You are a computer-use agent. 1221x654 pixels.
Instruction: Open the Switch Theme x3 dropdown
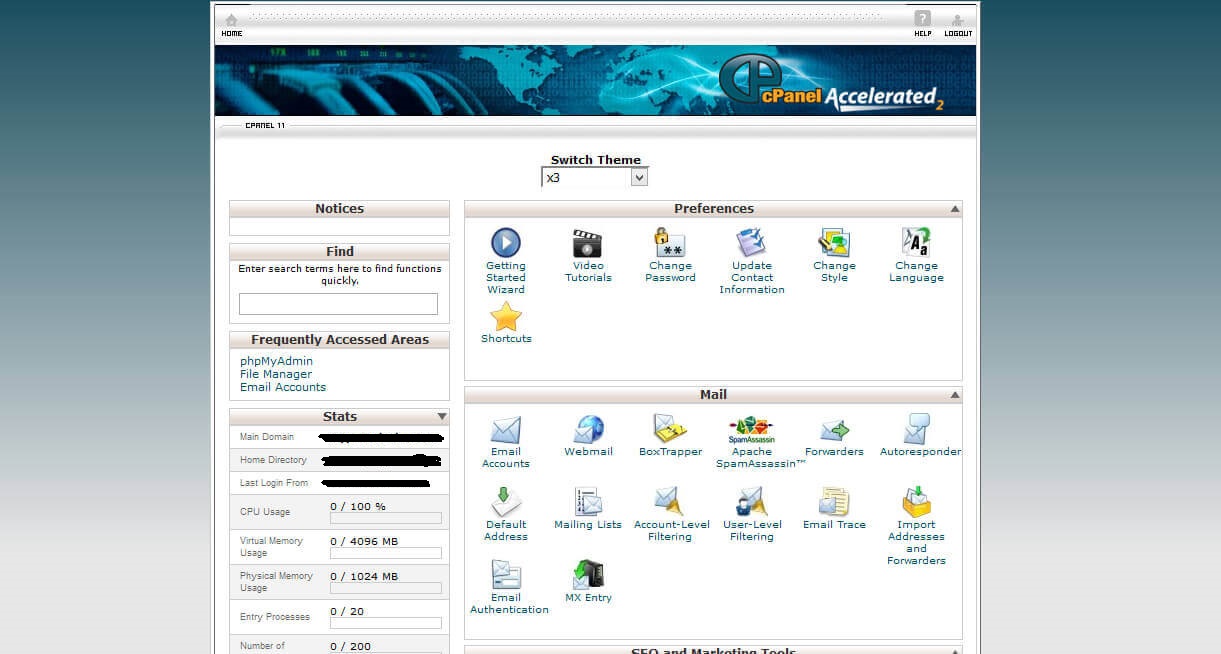point(595,177)
